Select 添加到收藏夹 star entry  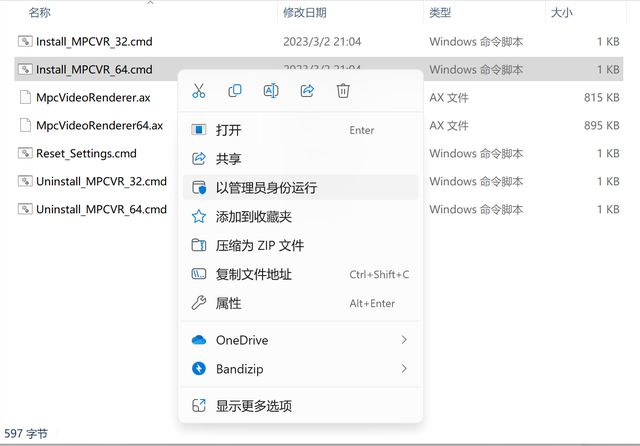[300, 217]
